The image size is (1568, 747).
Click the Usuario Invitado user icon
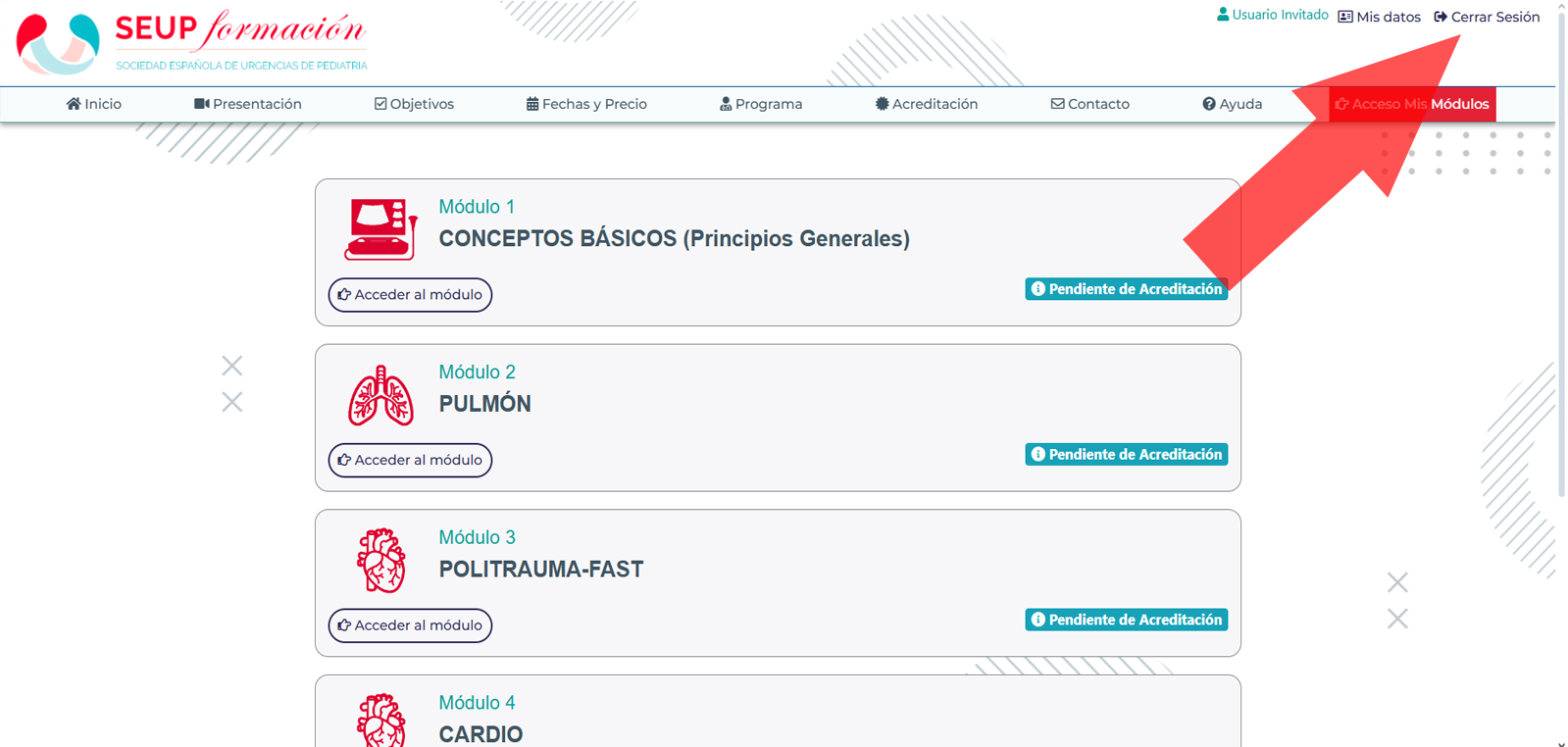point(1223,15)
